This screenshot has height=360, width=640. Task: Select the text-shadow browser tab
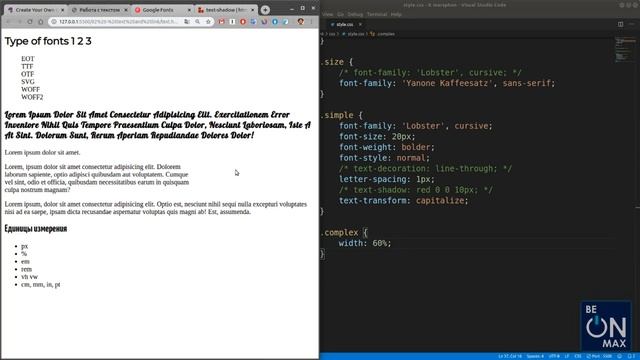tap(226, 10)
